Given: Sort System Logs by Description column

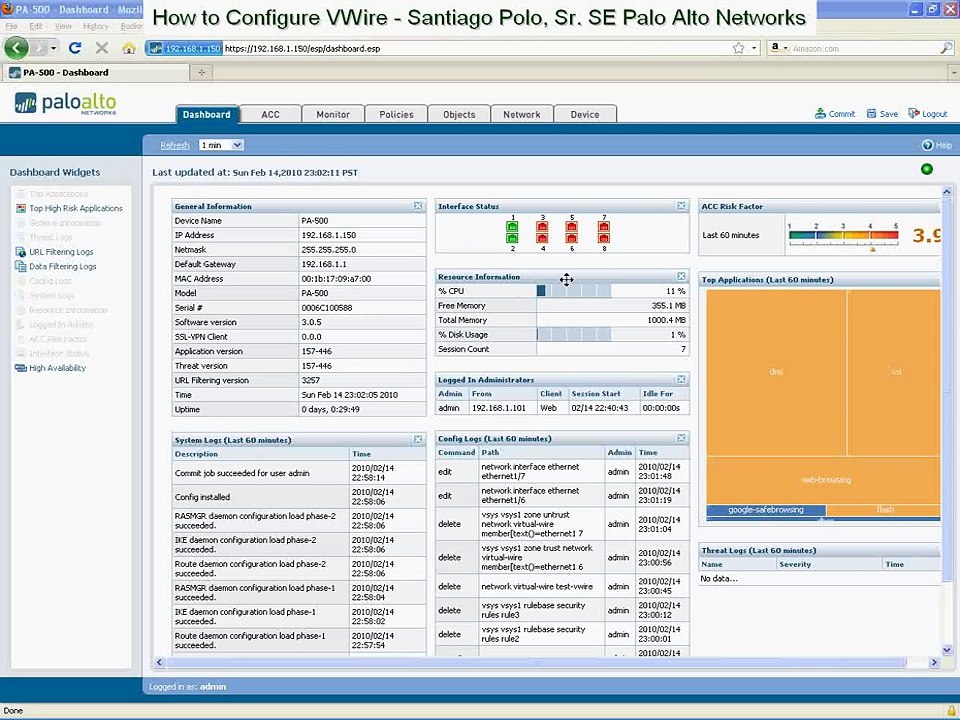Looking at the screenshot, I should (x=260, y=454).
